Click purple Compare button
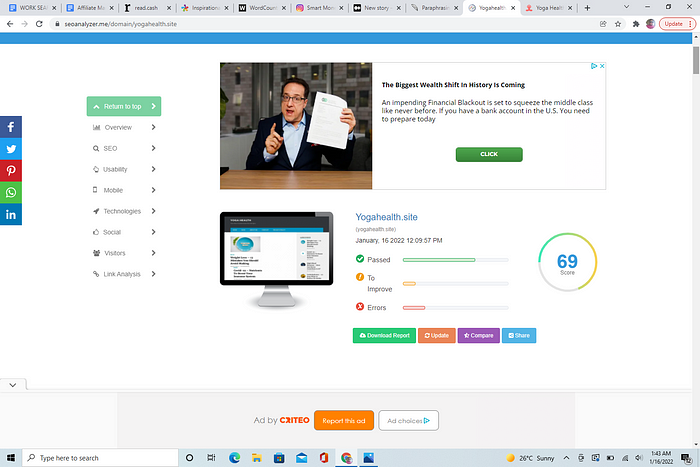700x467 pixels. [479, 335]
